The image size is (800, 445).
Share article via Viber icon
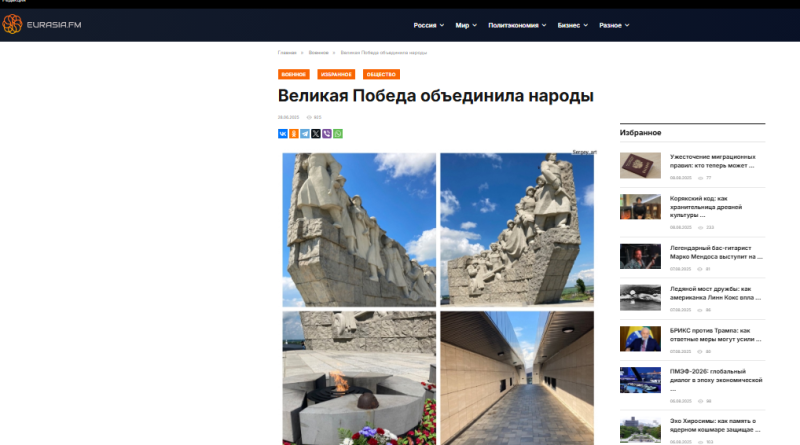tap(327, 134)
